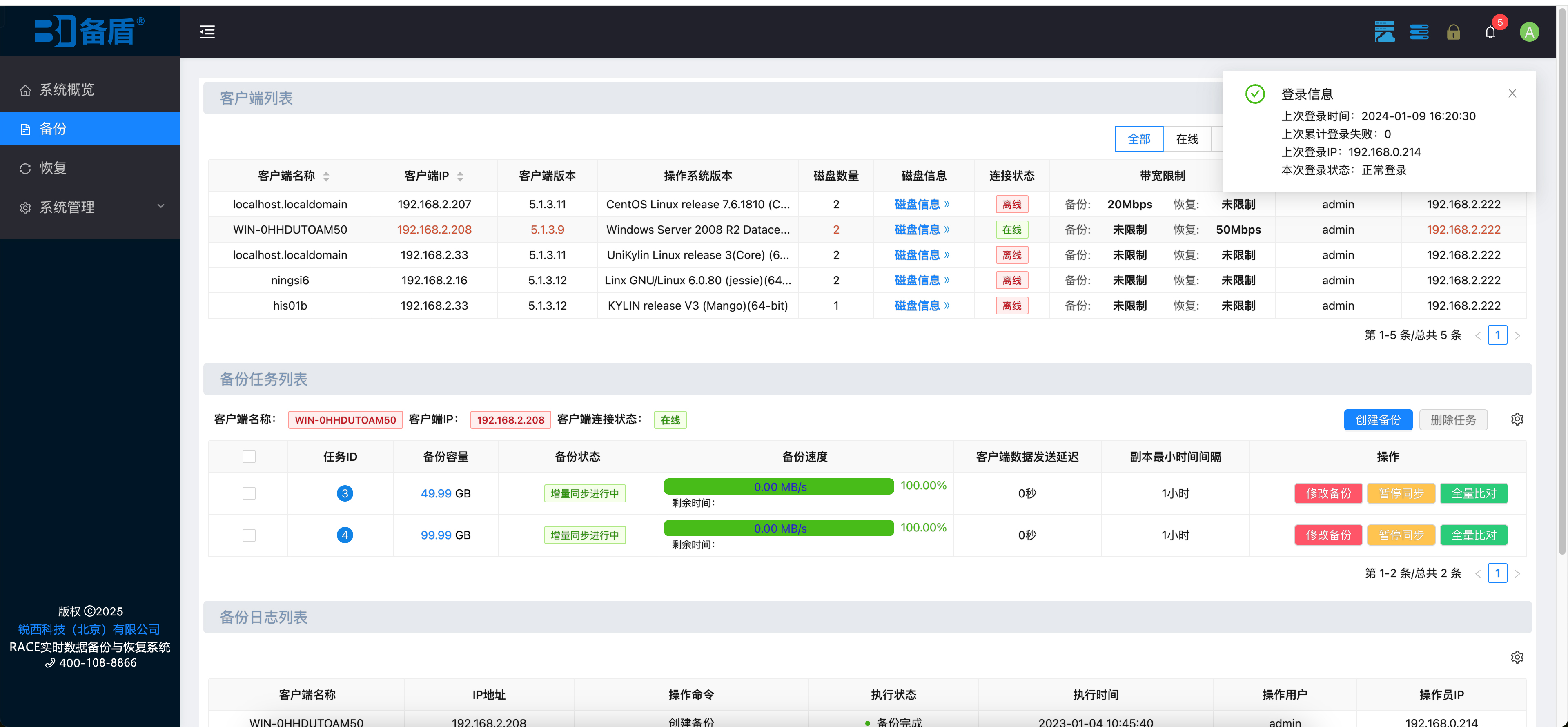Click the 创建备份 button
The width and height of the screenshot is (1568, 727).
(x=1377, y=419)
